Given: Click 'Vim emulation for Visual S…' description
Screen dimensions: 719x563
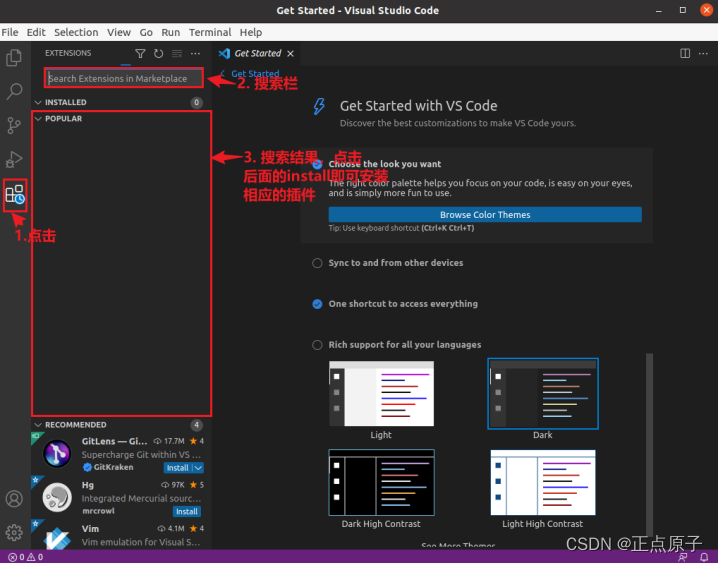Looking at the screenshot, I should [x=141, y=542].
